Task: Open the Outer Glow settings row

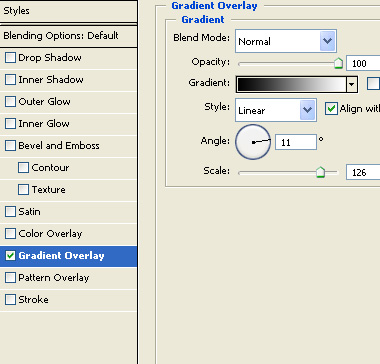Action: point(68,102)
